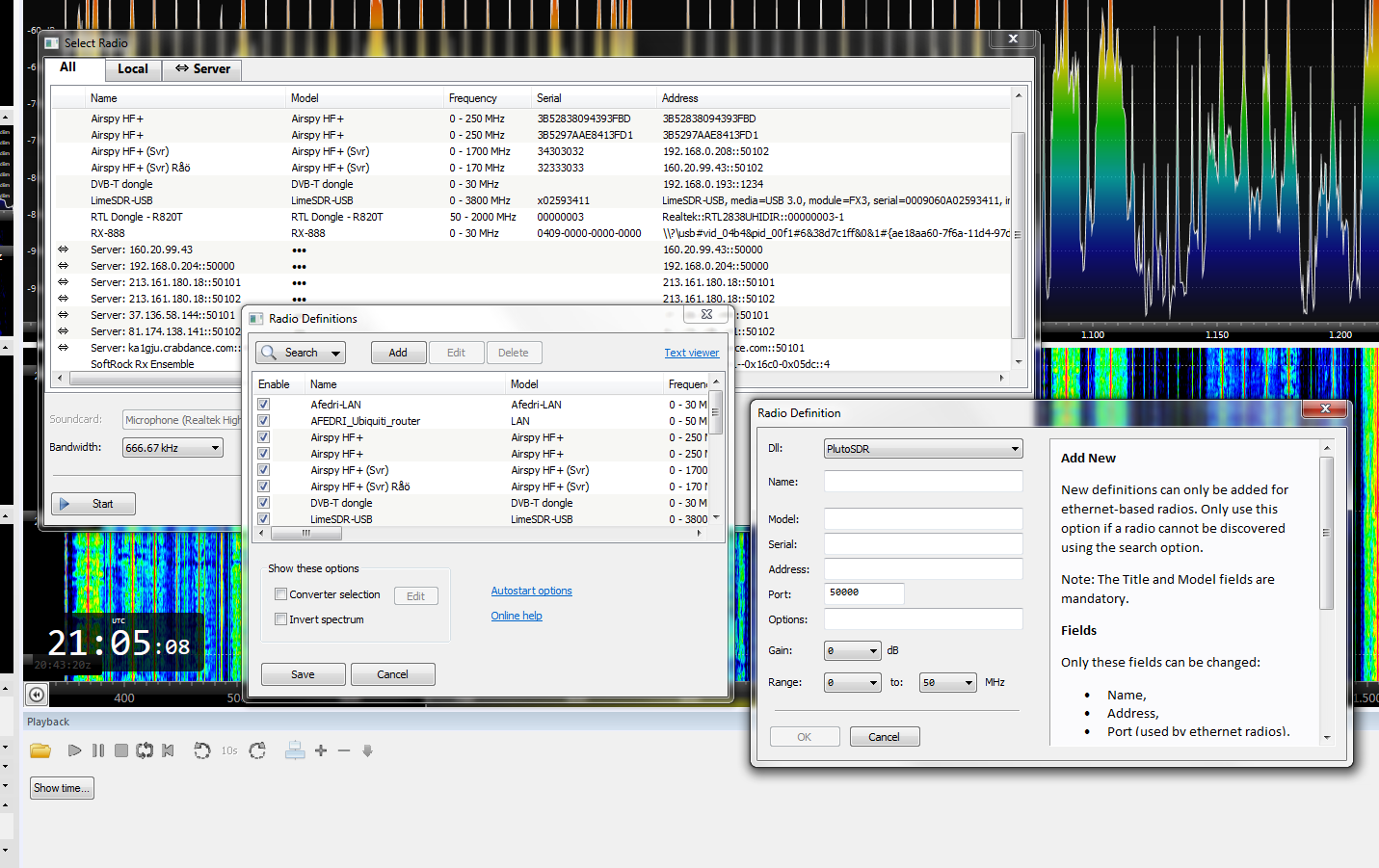Image resolution: width=1379 pixels, height=868 pixels.
Task: Tick the Invert spectrum checkbox
Action: click(281, 619)
